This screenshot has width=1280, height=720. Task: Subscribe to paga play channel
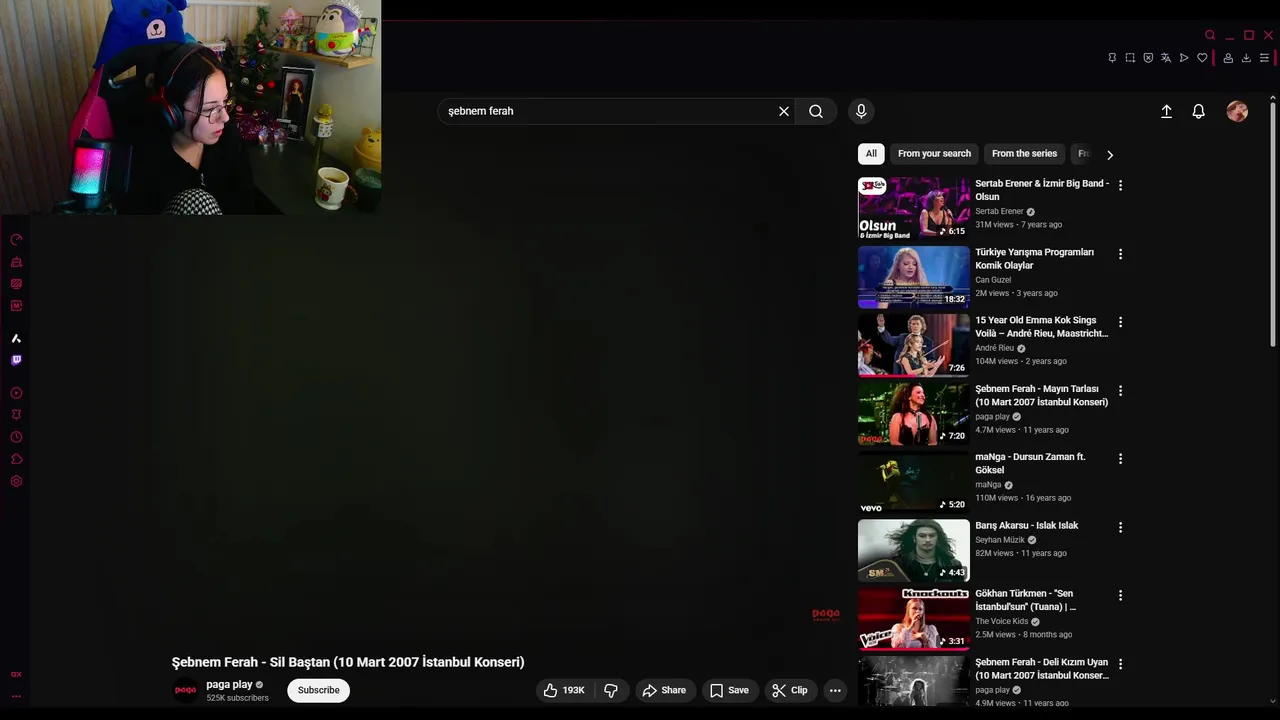(x=318, y=690)
